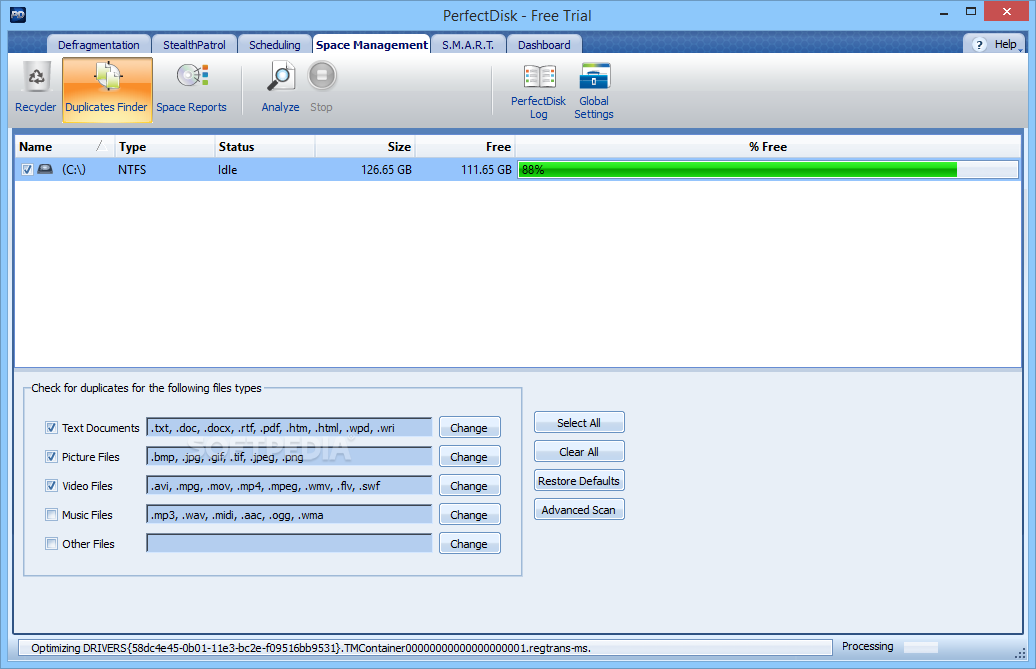
Task: Click Change for Music Files
Action: (x=469, y=515)
